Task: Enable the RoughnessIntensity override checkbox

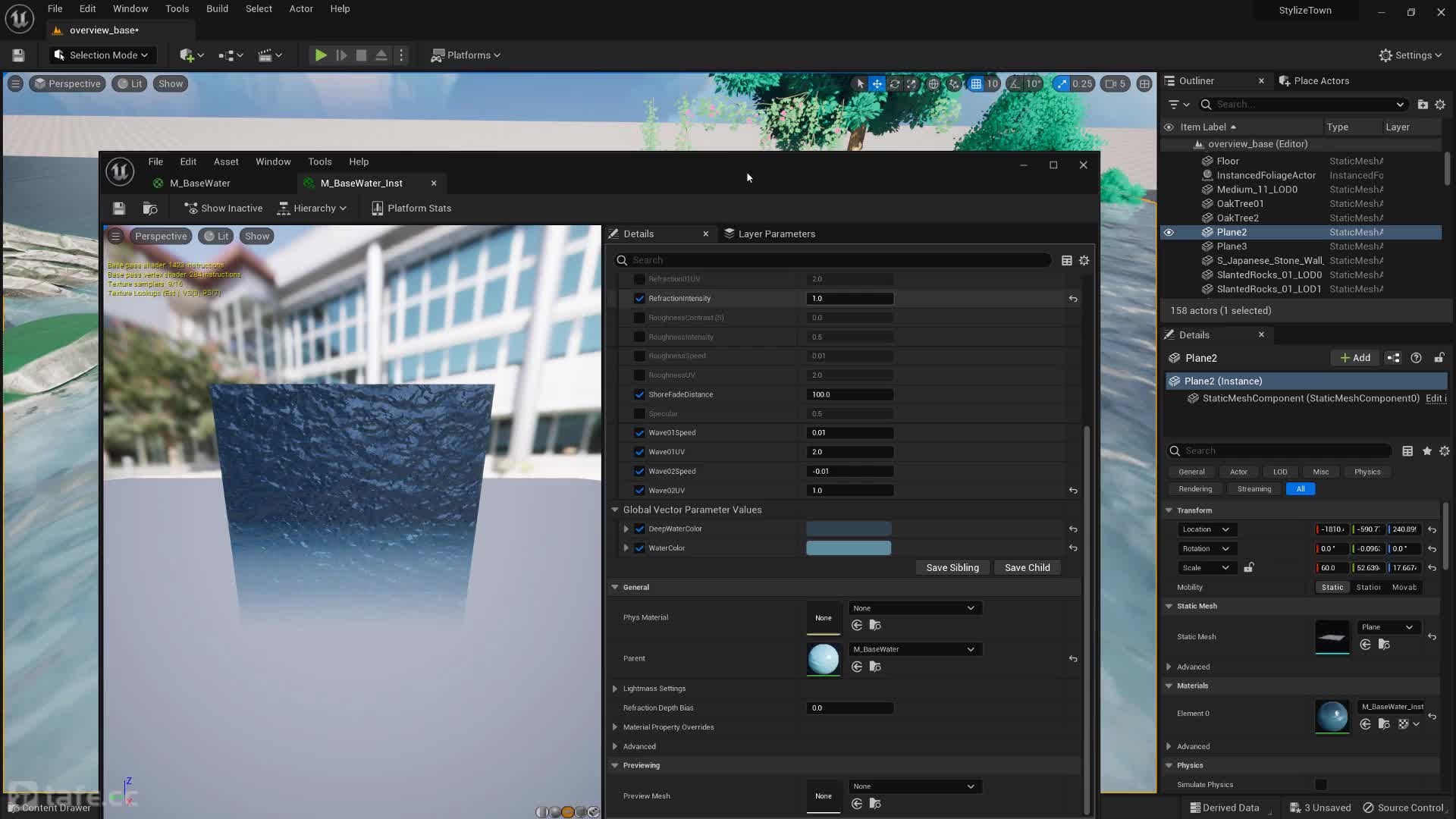Action: pos(639,337)
